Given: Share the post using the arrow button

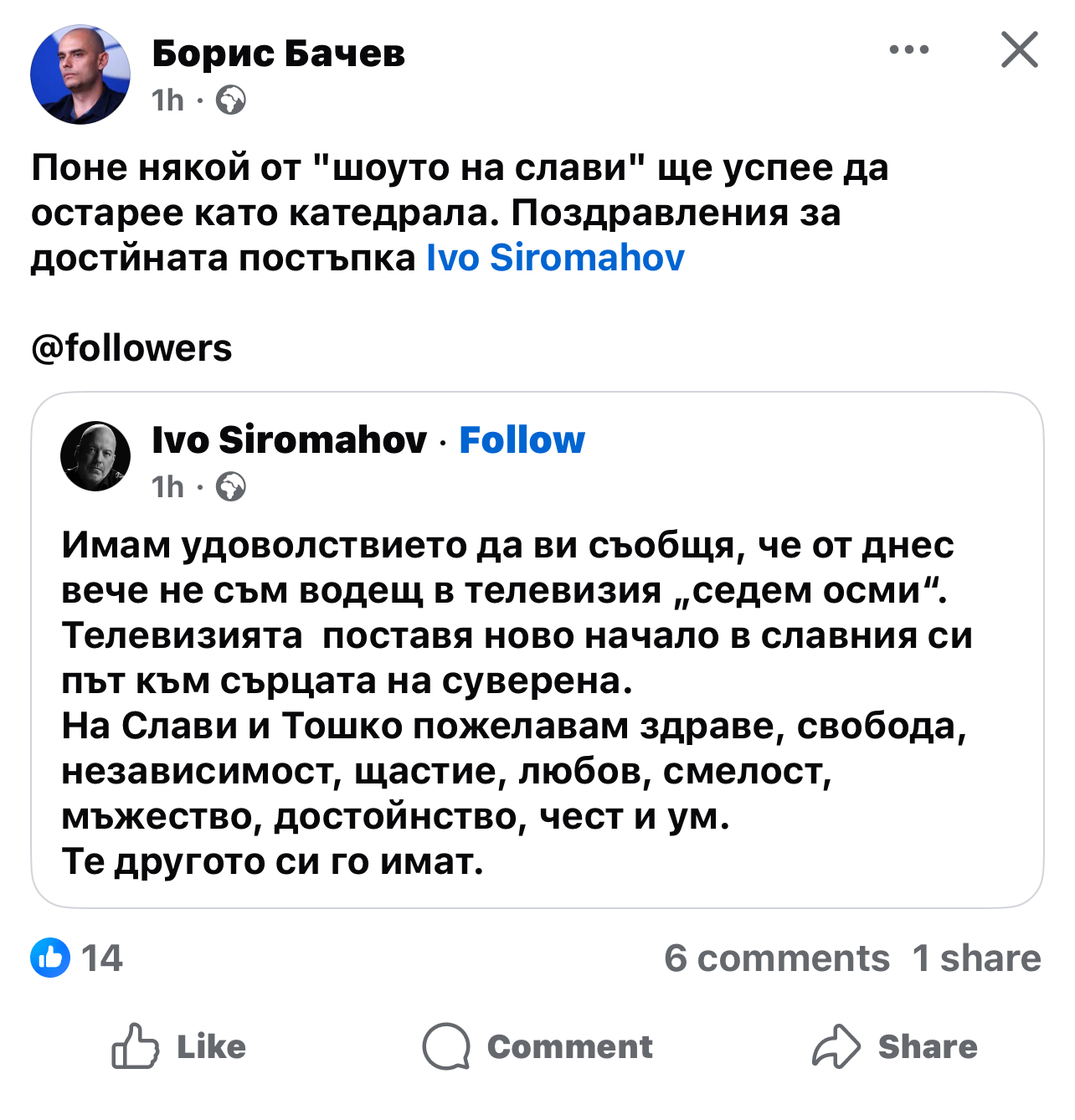Looking at the screenshot, I should pos(894,1046).
